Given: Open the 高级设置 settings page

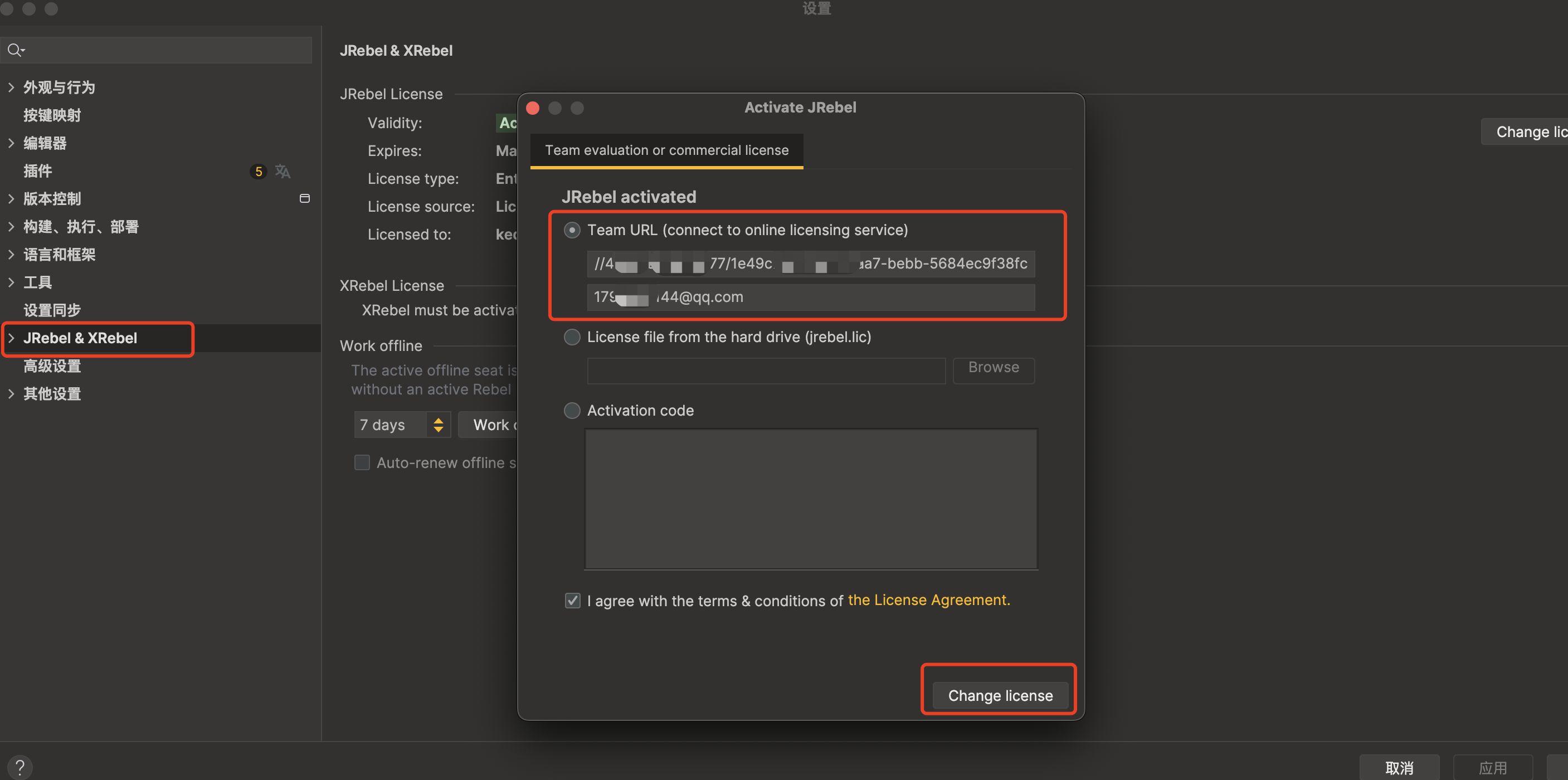Looking at the screenshot, I should point(52,366).
